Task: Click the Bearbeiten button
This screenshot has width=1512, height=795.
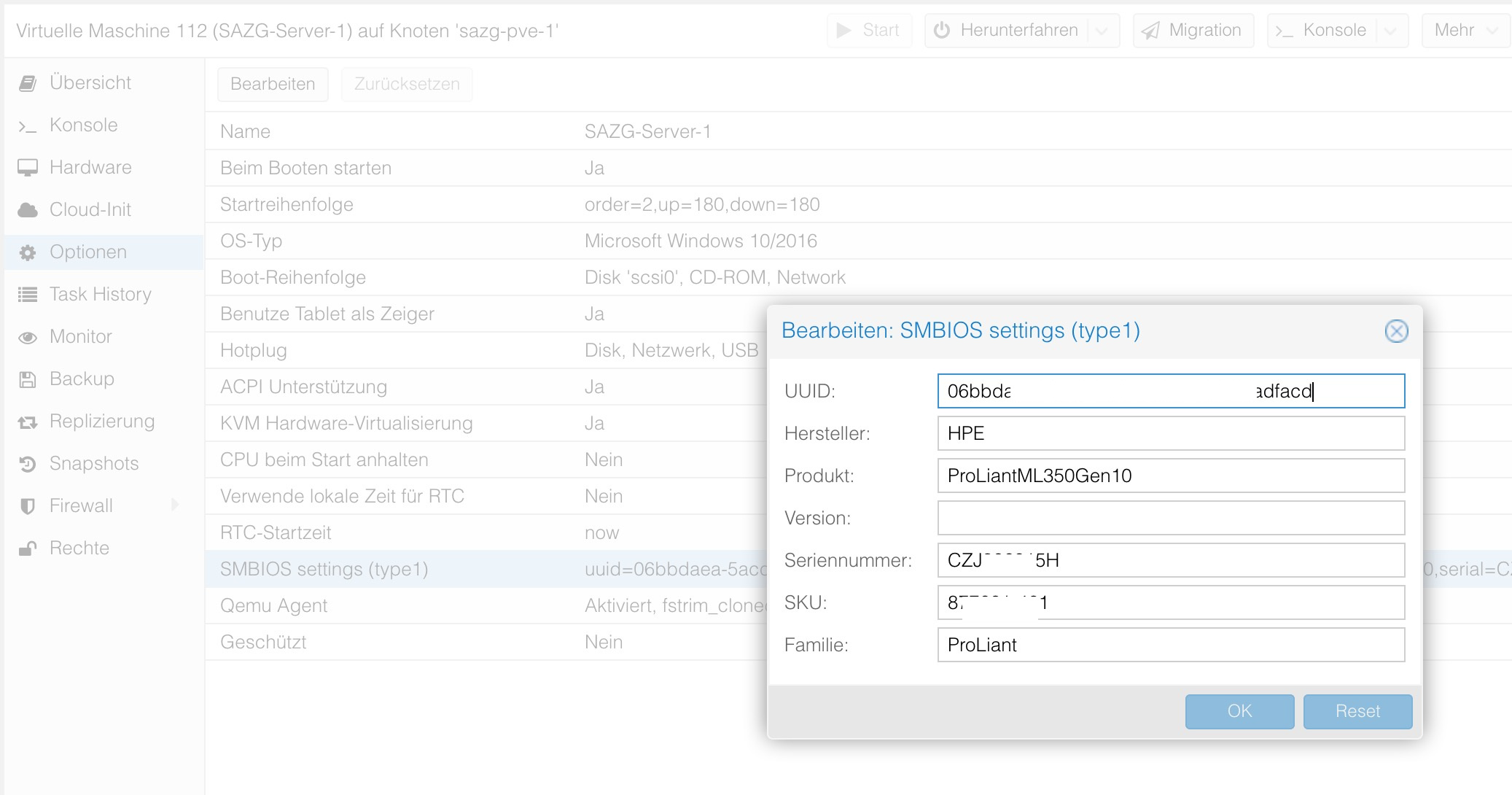Action: click(273, 84)
